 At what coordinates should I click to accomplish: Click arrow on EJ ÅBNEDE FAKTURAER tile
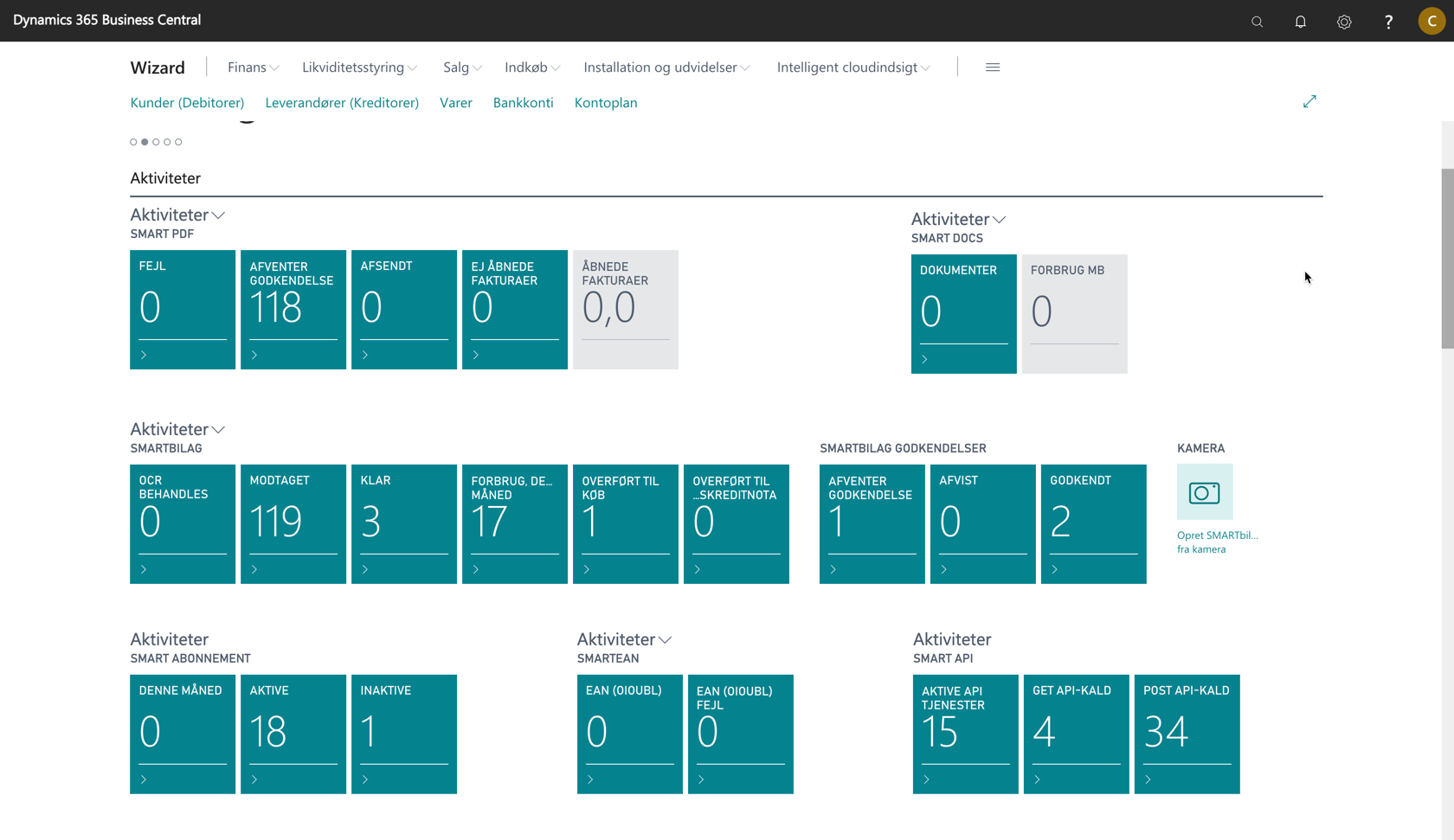476,356
